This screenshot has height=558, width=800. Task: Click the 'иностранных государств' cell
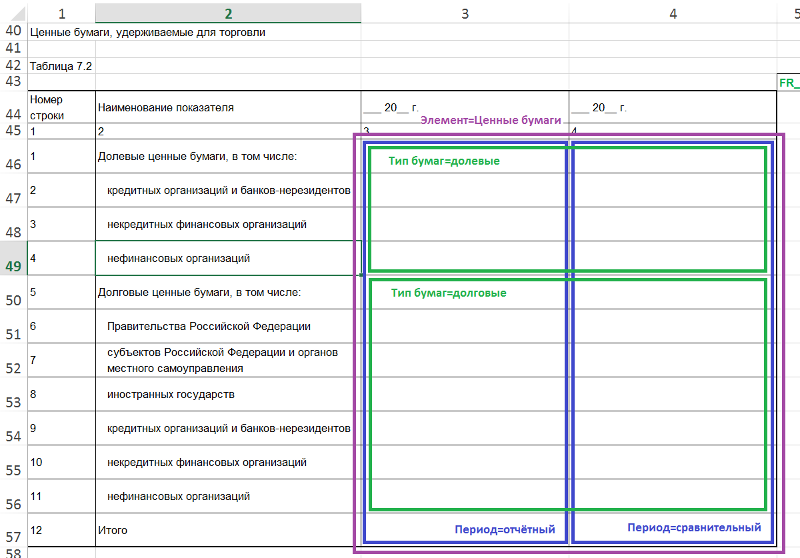pyautogui.click(x=228, y=394)
